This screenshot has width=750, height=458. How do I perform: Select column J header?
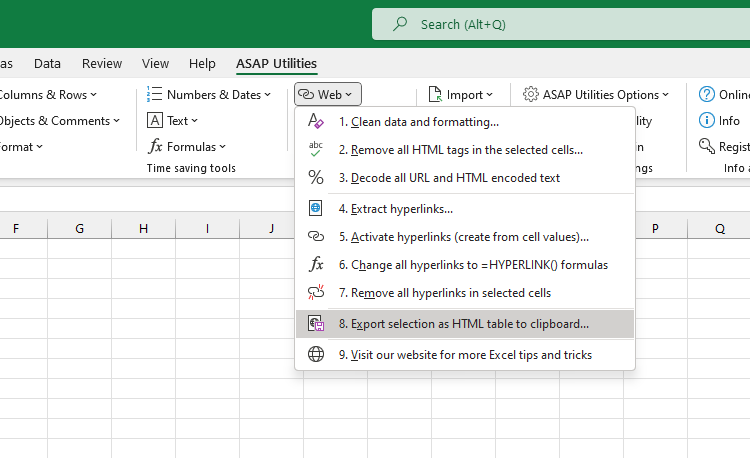click(271, 229)
